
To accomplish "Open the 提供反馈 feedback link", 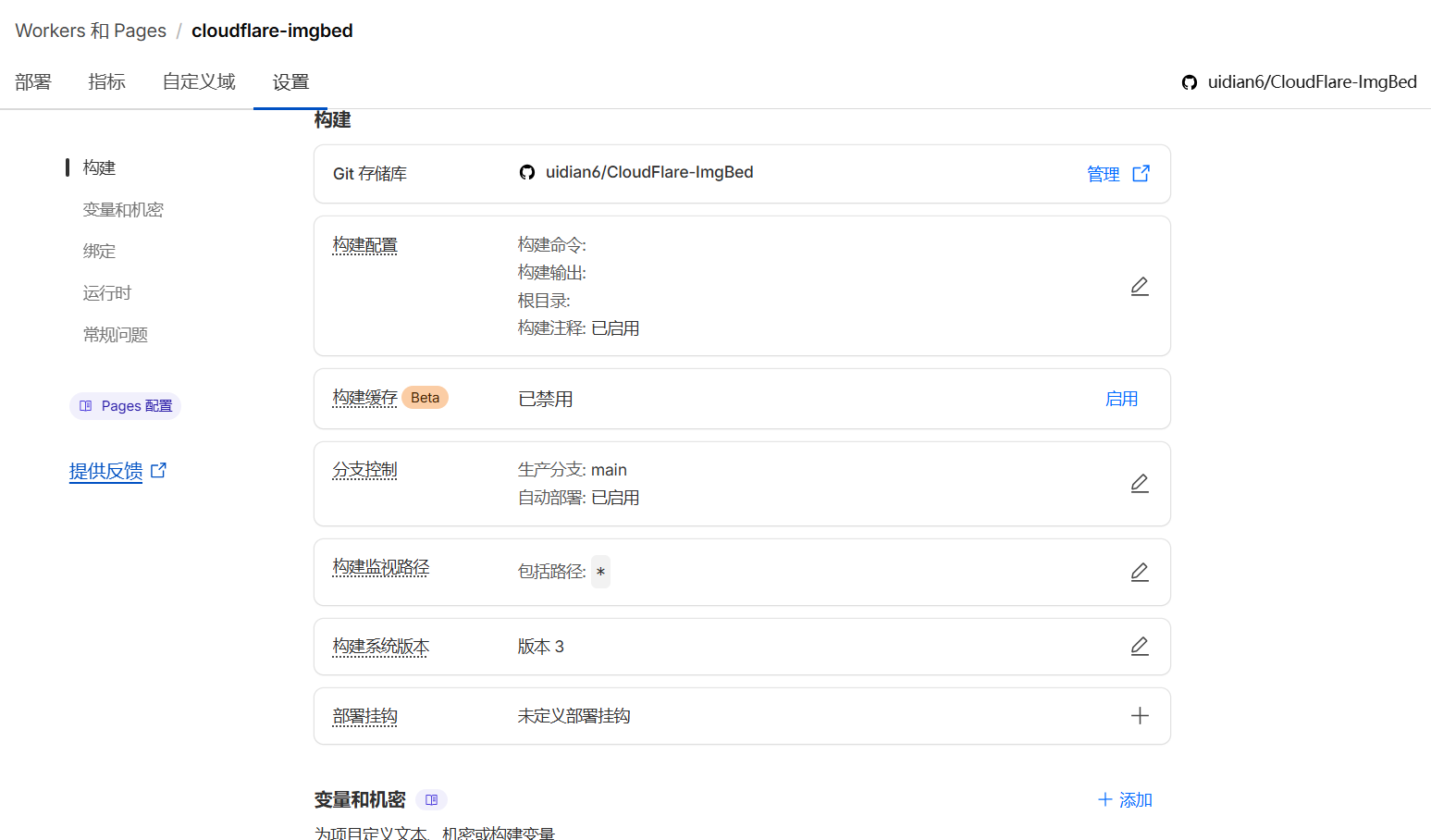I will pos(106,471).
